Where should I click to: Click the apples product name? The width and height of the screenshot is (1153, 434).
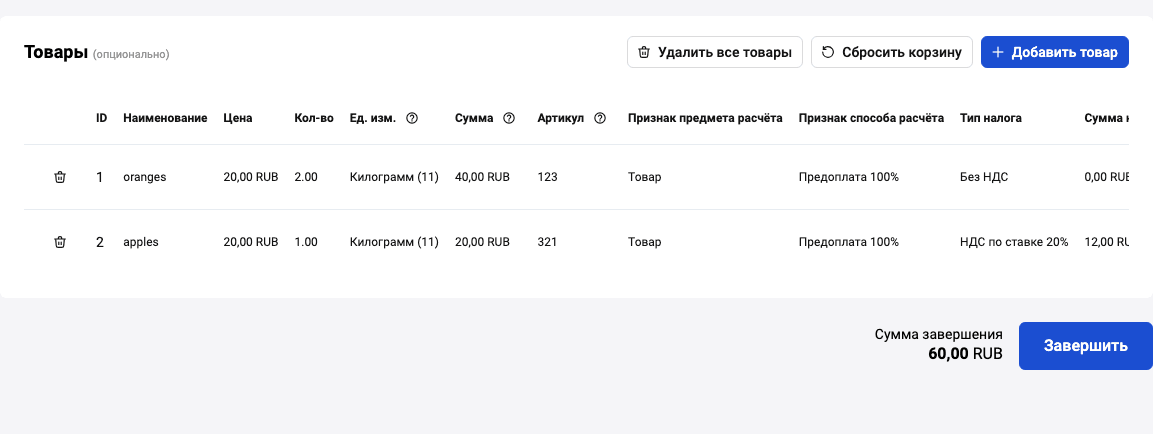(x=141, y=242)
